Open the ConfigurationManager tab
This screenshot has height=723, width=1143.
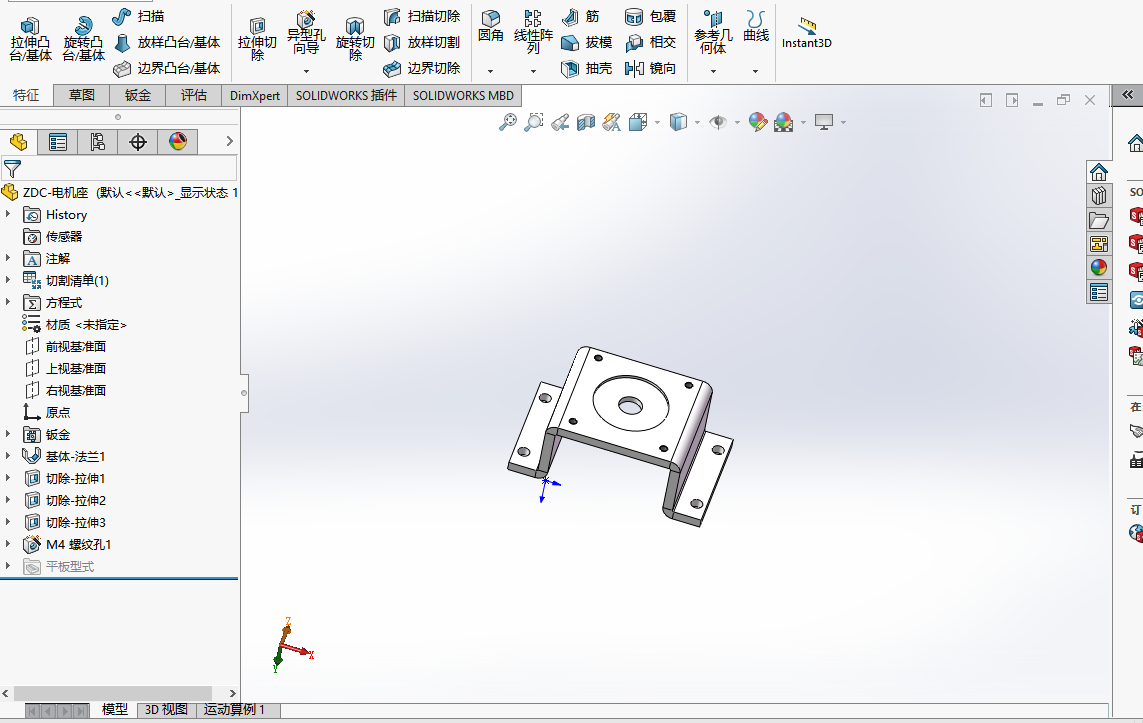pos(98,141)
